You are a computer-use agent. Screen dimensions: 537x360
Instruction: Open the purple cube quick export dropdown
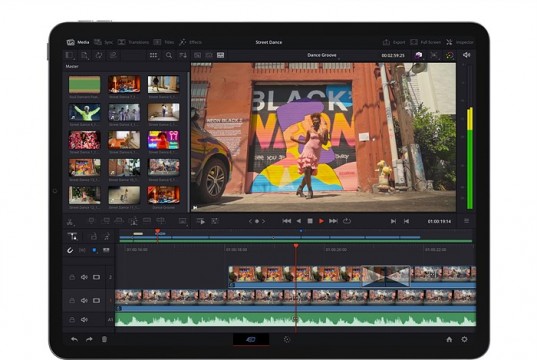pos(419,55)
